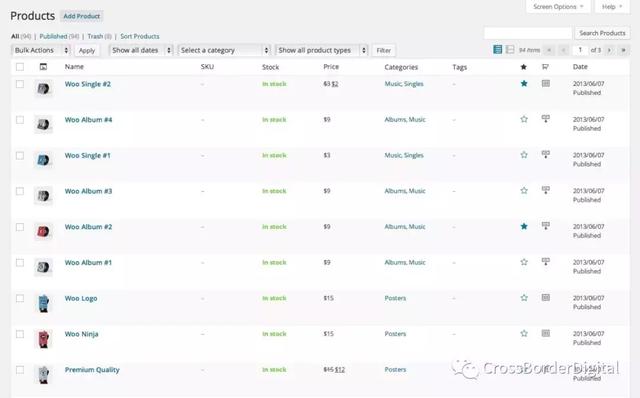Viewport: 640px width, 398px height.
Task: Check the box for Woo Album #3
Action: click(x=20, y=191)
